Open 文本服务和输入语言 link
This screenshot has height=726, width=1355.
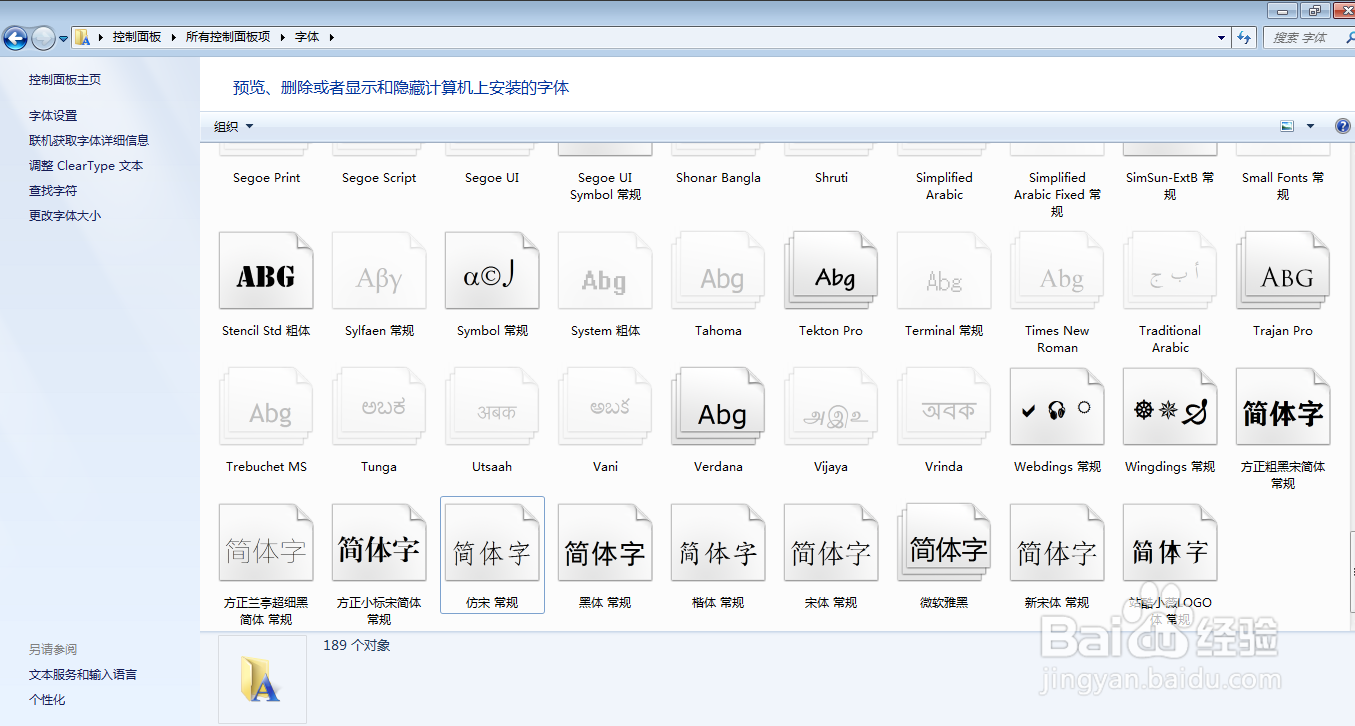pos(83,674)
